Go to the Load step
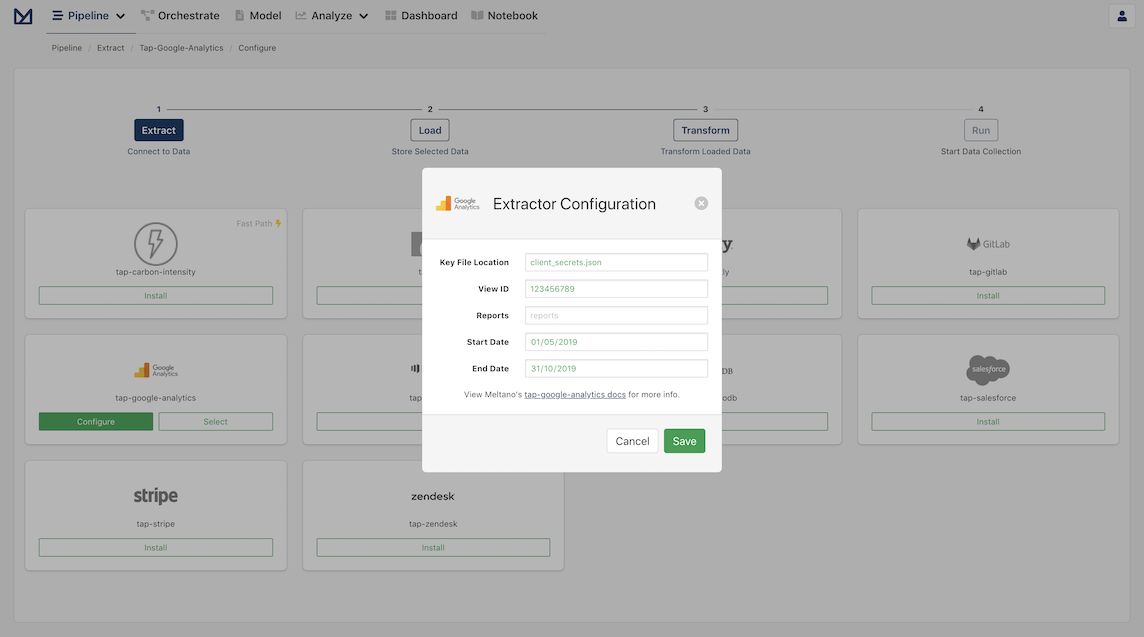Image resolution: width=1144 pixels, height=637 pixels. 430,130
